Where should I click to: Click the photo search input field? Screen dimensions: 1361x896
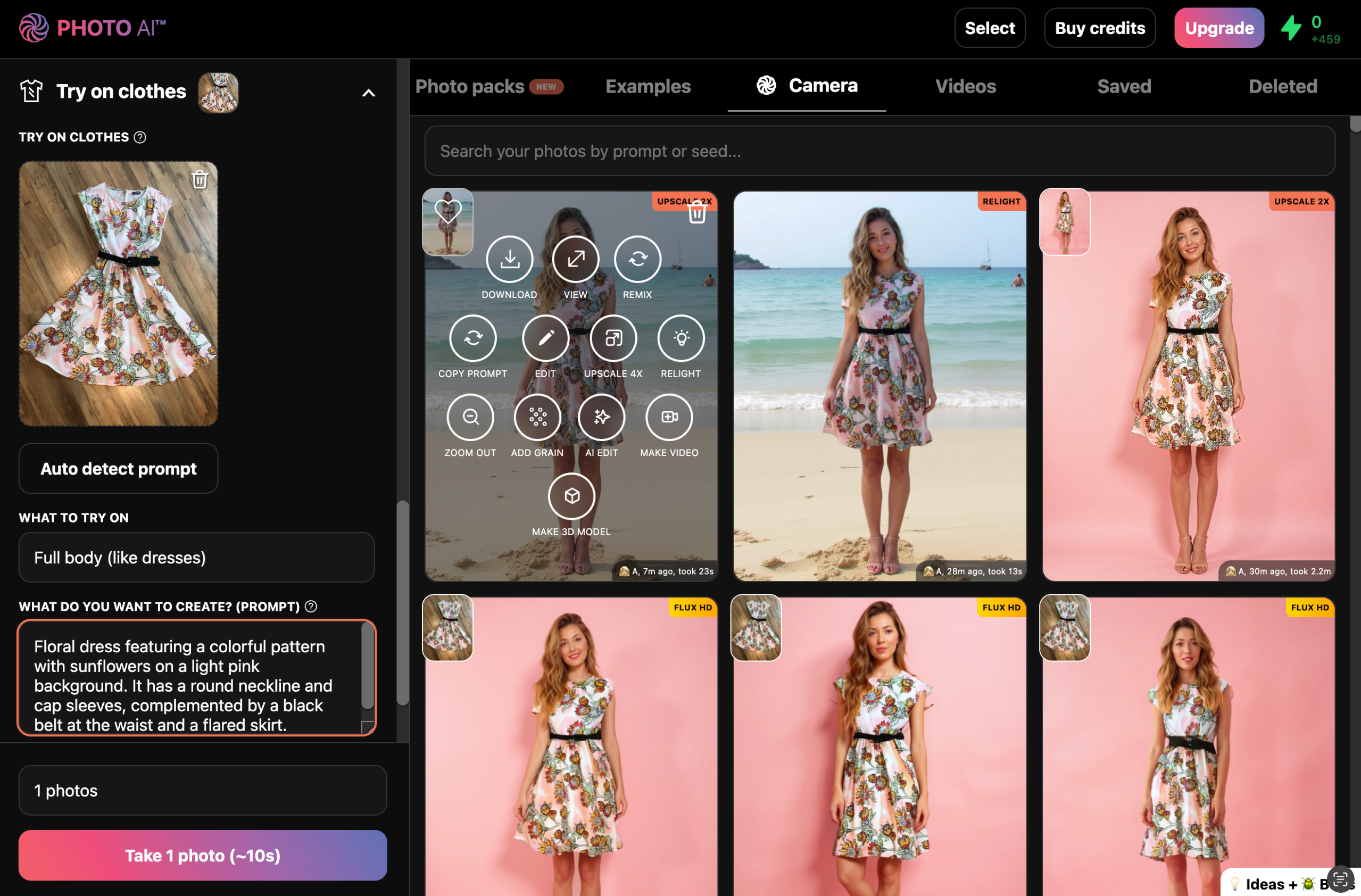click(x=879, y=151)
